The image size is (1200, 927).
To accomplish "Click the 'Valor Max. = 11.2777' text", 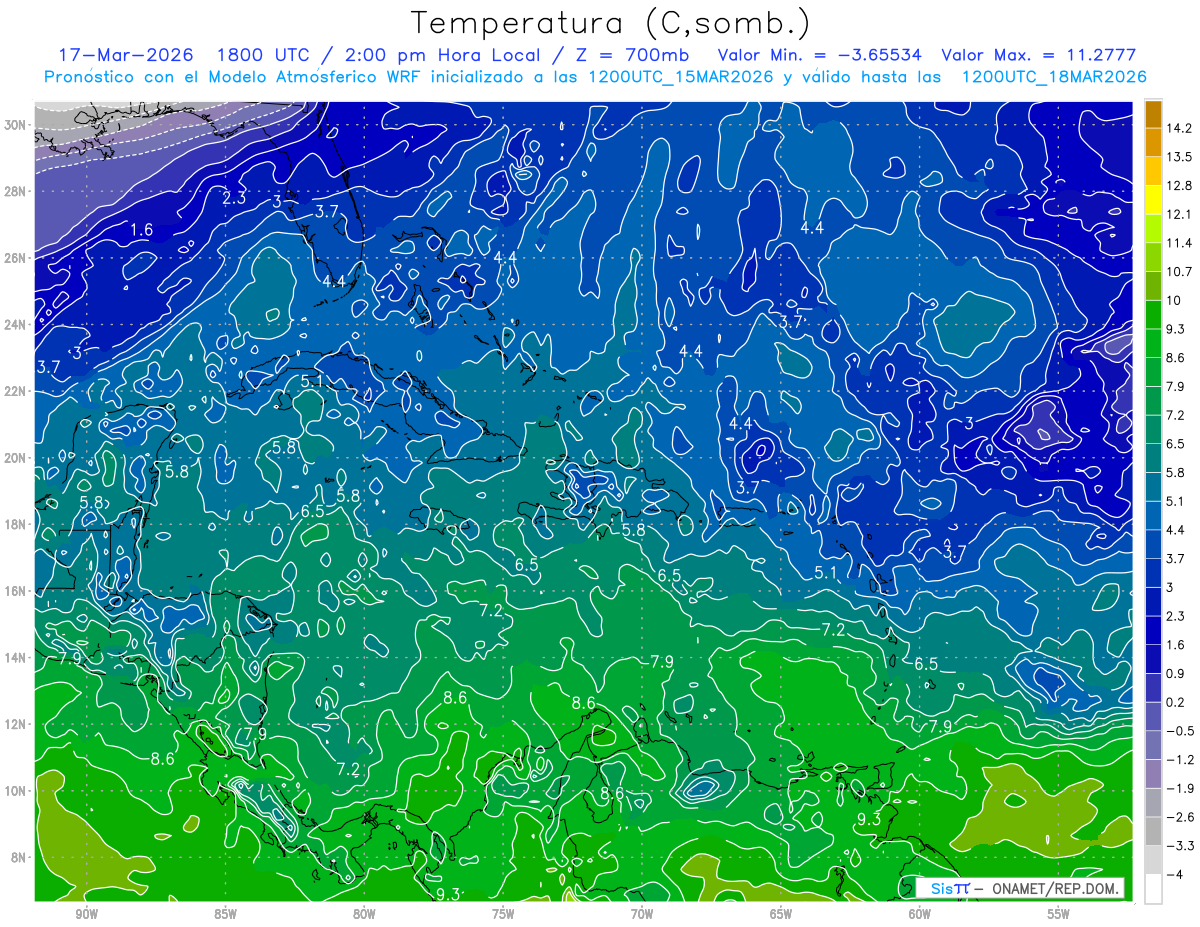I will click(1039, 54).
